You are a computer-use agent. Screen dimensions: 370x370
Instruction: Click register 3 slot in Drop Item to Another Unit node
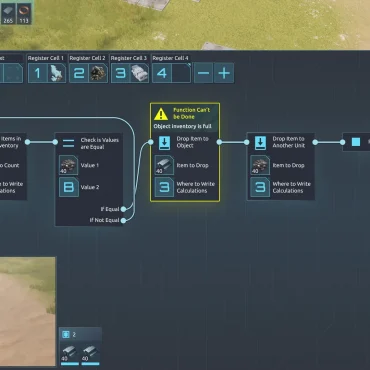tap(260, 187)
